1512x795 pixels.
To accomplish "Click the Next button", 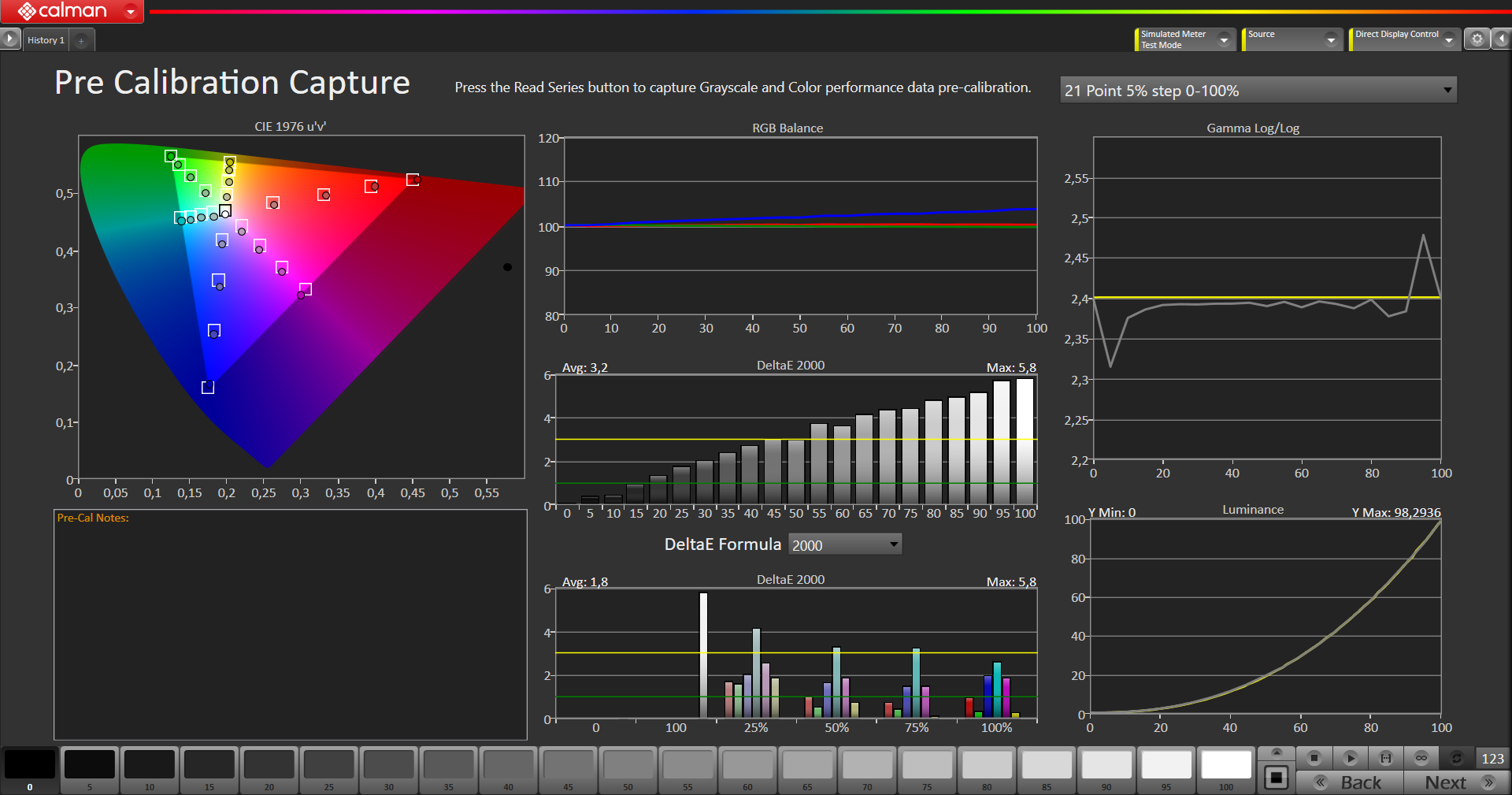I will (x=1456, y=782).
